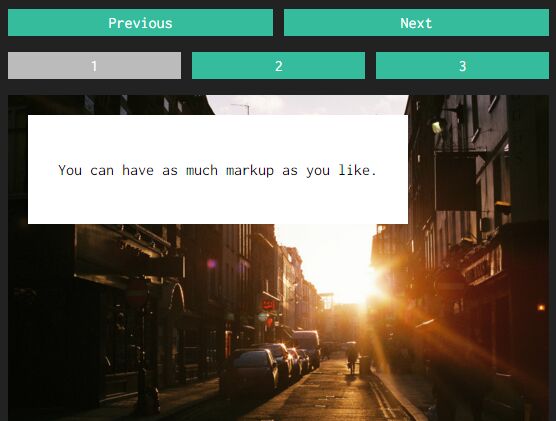The height and width of the screenshot is (421, 556).
Task: Click the word "markup" in caption
Action: pos(250,171)
